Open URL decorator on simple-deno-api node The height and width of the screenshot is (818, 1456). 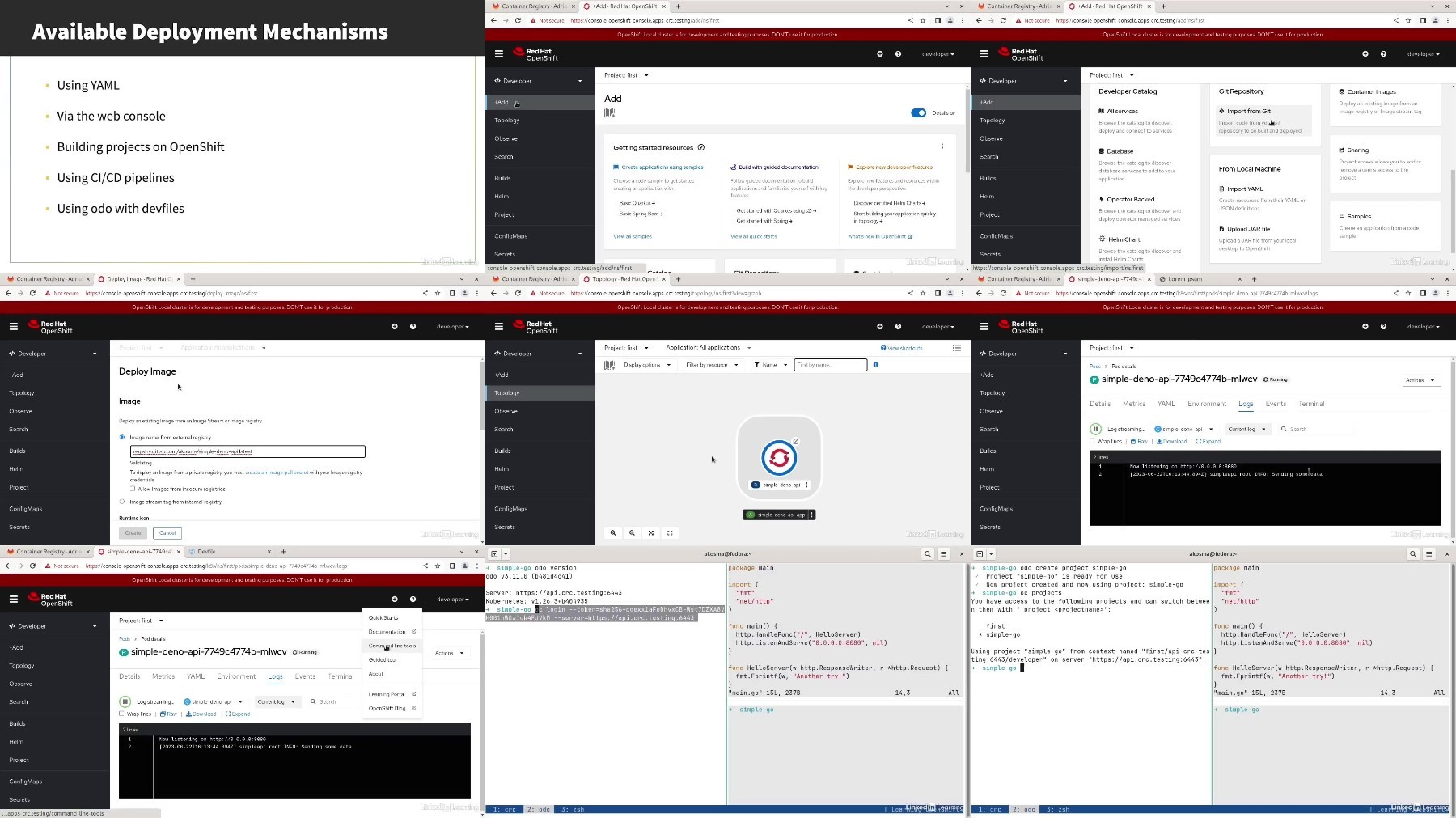[796, 442]
